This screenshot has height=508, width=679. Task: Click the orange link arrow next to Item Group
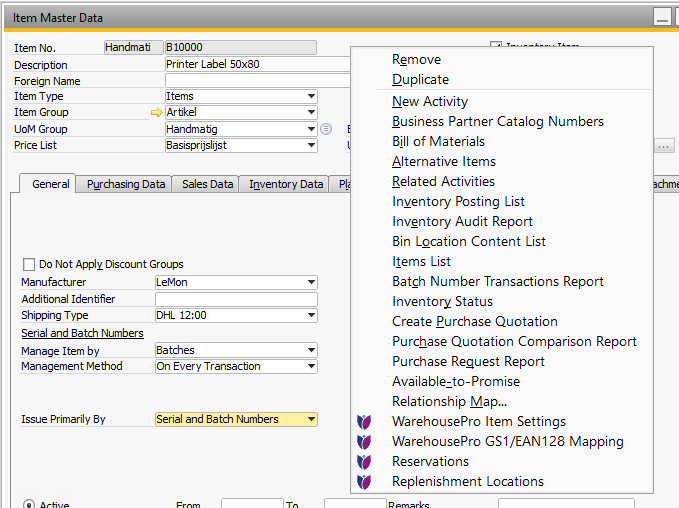click(x=156, y=113)
